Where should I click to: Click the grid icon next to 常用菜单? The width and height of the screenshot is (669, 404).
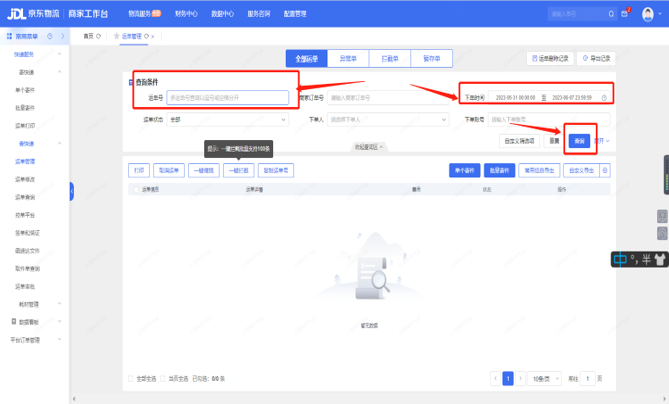pos(9,36)
